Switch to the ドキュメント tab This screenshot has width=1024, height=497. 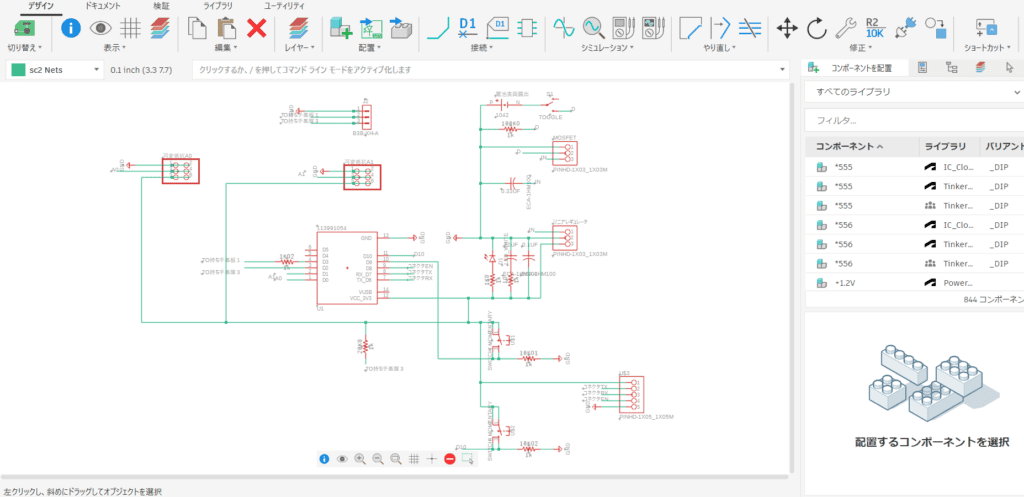104,6
